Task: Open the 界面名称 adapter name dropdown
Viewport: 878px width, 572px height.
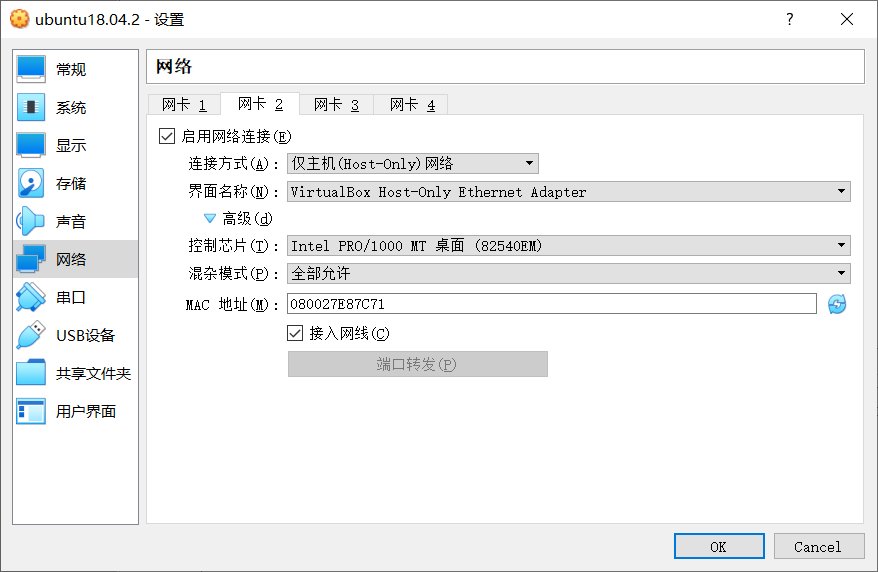Action: pos(569,191)
